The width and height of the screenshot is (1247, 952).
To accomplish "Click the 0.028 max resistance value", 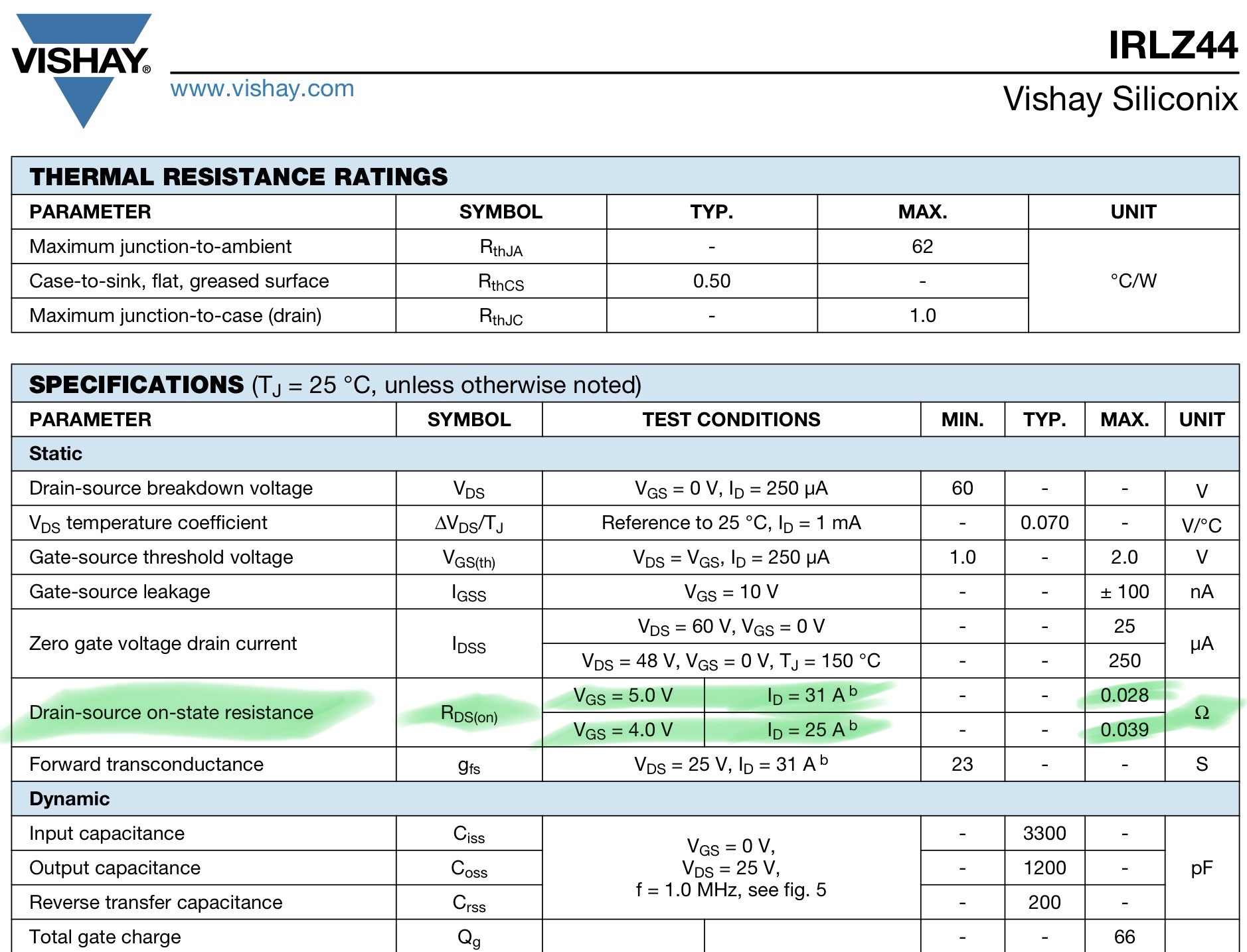I will pos(1124,695).
